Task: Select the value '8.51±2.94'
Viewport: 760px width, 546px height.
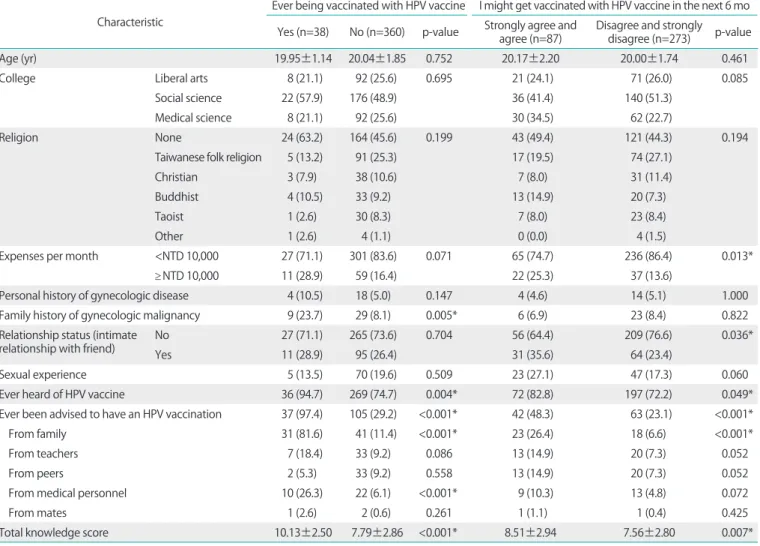Action: click(x=530, y=533)
